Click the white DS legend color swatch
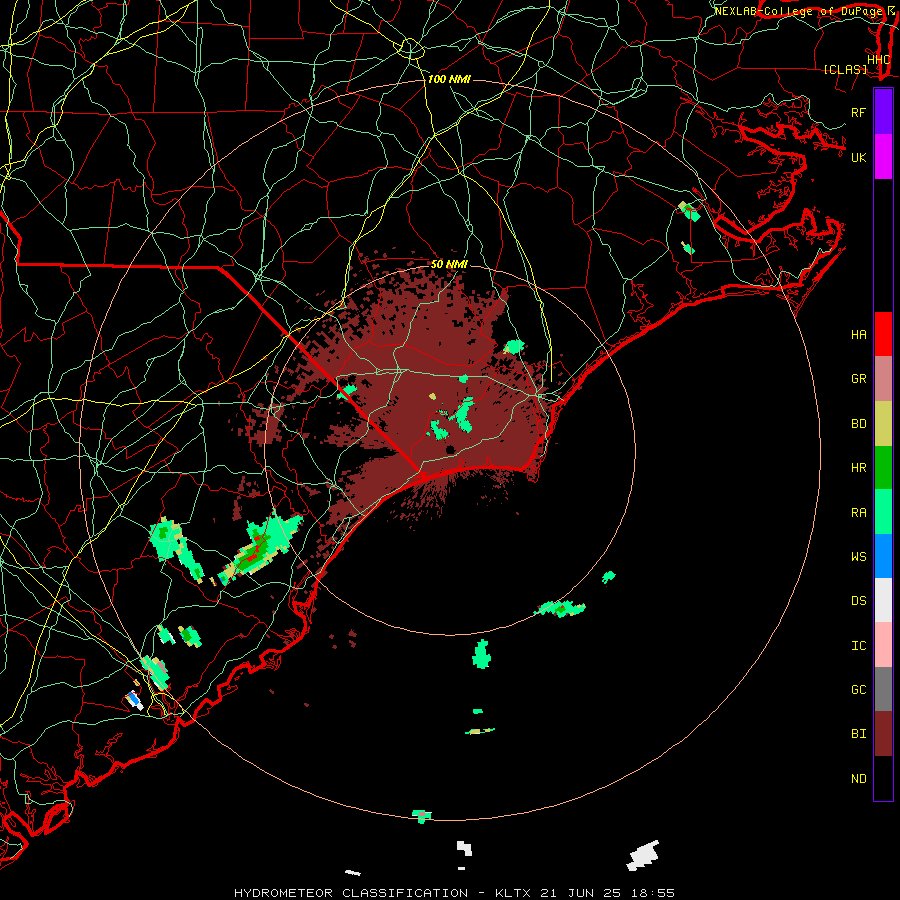Viewport: 900px width, 900px height. tap(883, 600)
